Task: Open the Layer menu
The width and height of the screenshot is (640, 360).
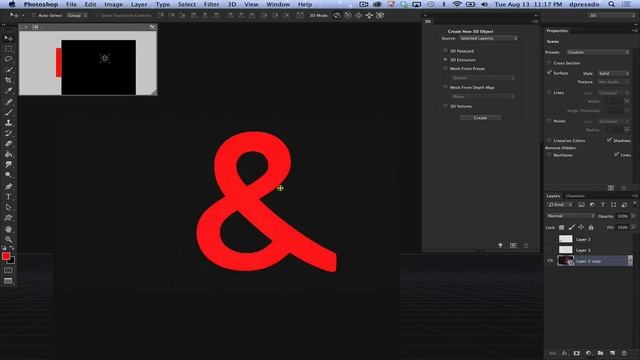Action: tap(139, 4)
